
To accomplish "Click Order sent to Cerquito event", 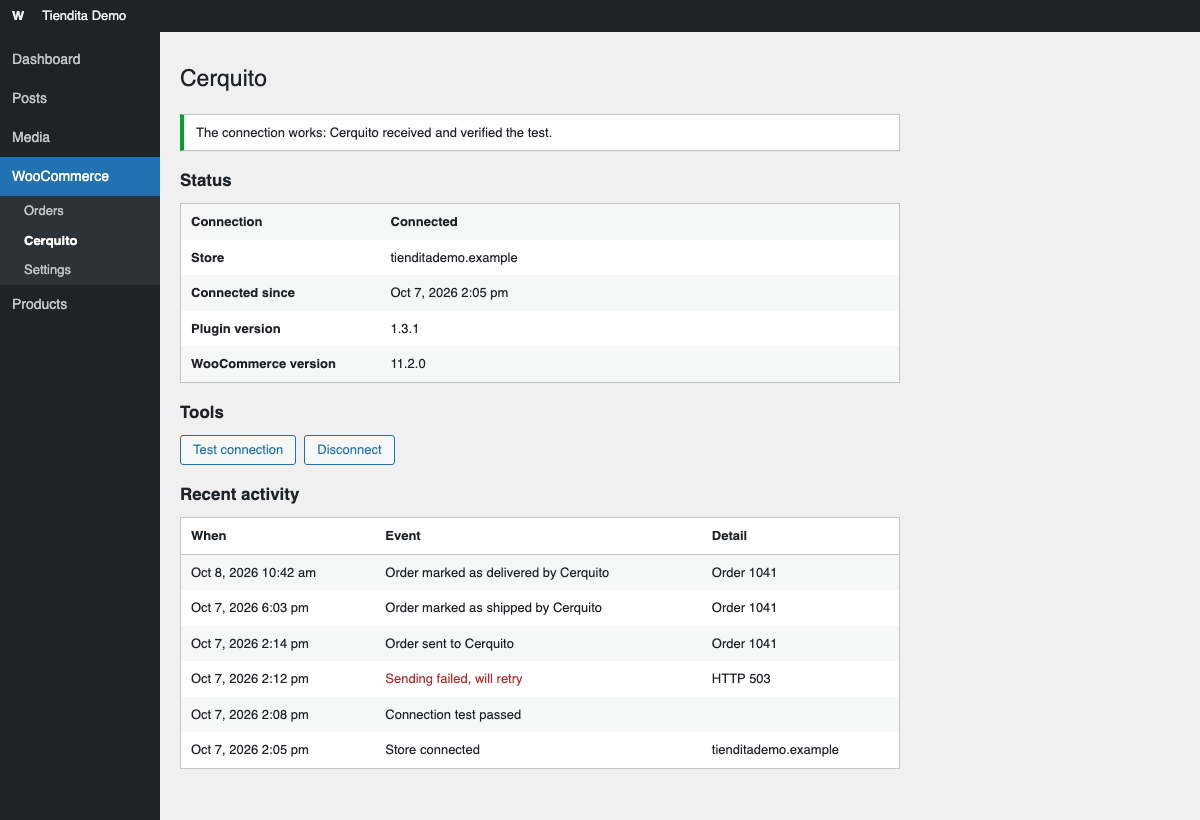I will pyautogui.click(x=450, y=644).
